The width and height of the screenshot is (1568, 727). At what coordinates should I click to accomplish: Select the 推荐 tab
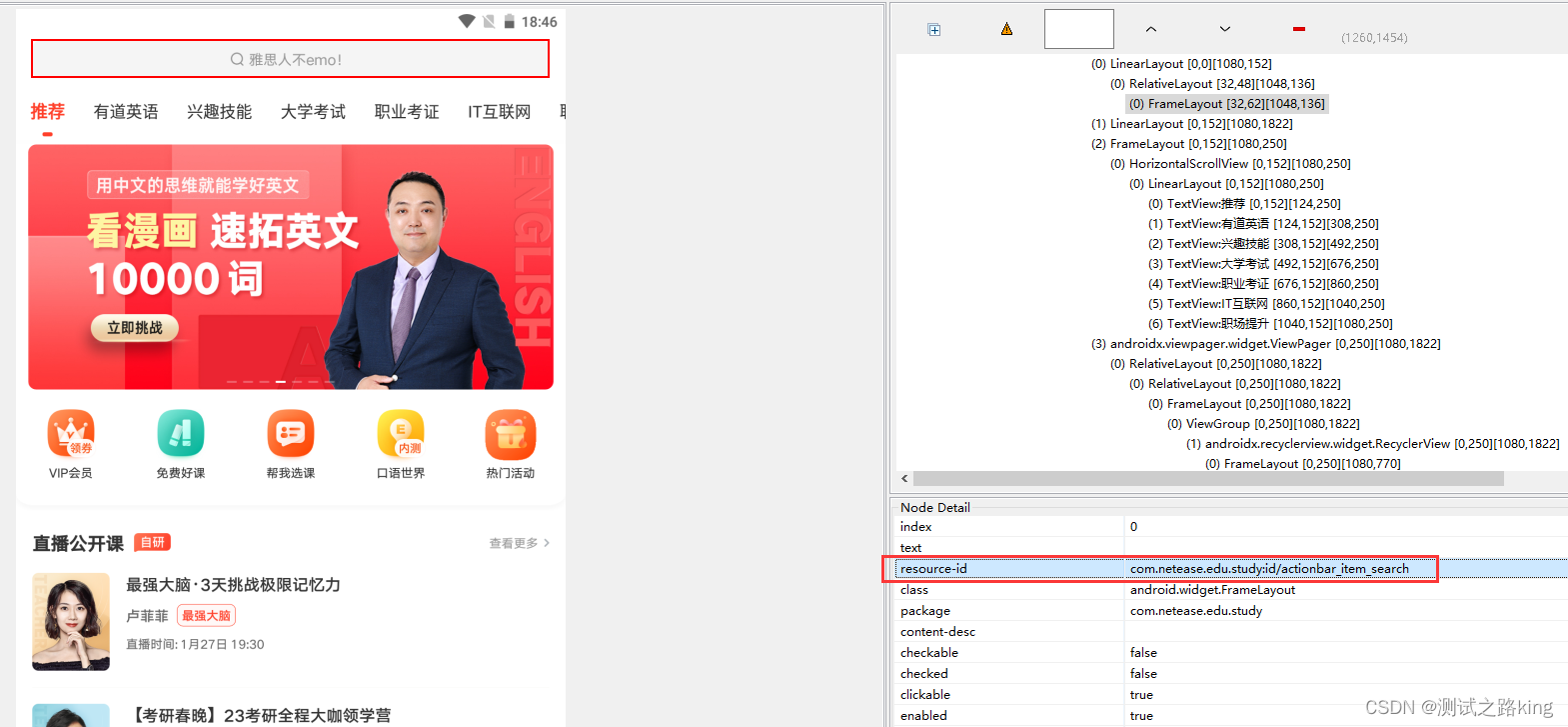(x=47, y=112)
